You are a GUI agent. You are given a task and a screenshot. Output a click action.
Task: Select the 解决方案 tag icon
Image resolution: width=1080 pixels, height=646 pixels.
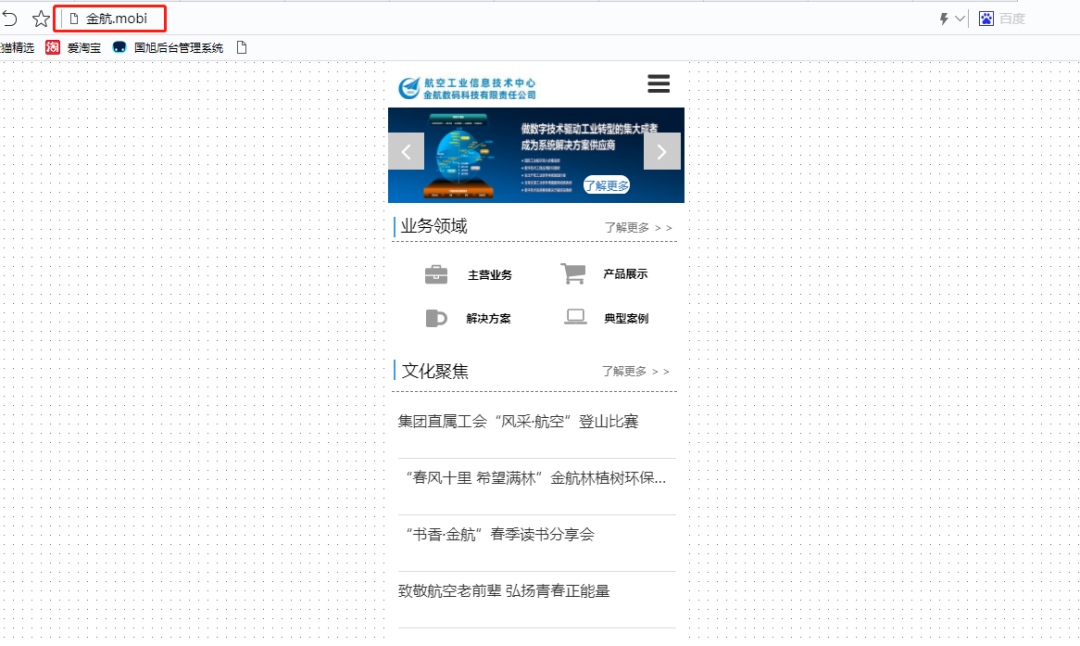[436, 317]
